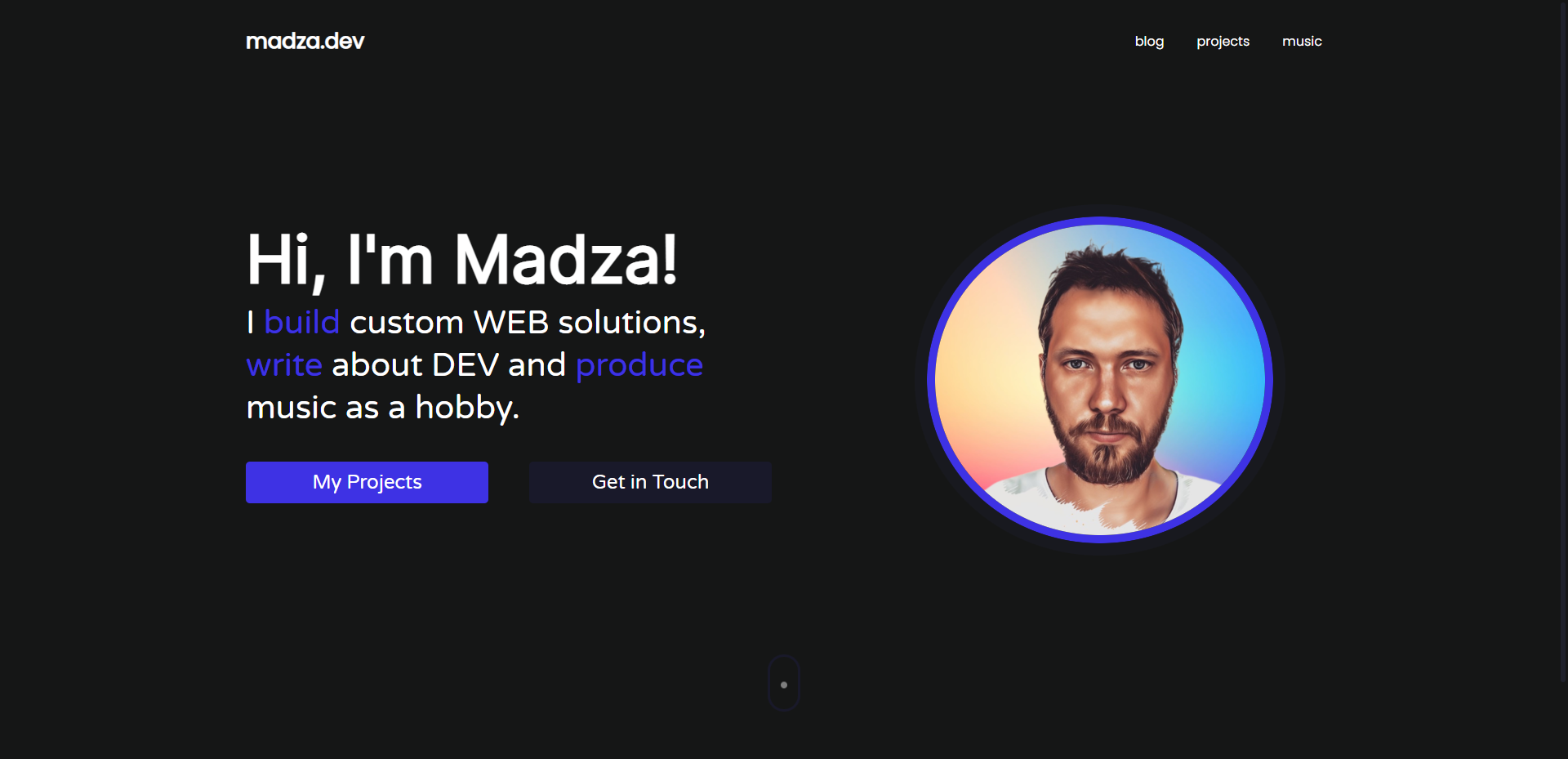The width and height of the screenshot is (1568, 759).
Task: Click the My Projects button
Action: pyautogui.click(x=367, y=482)
